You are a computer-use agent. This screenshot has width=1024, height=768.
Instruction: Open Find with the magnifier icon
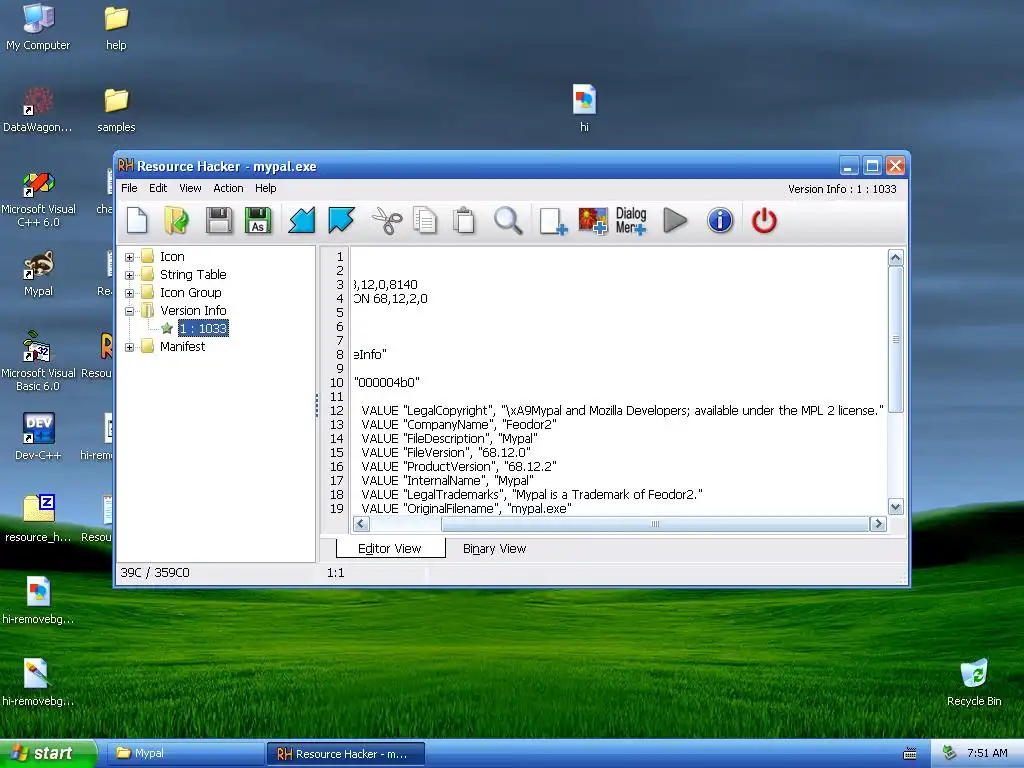(507, 221)
